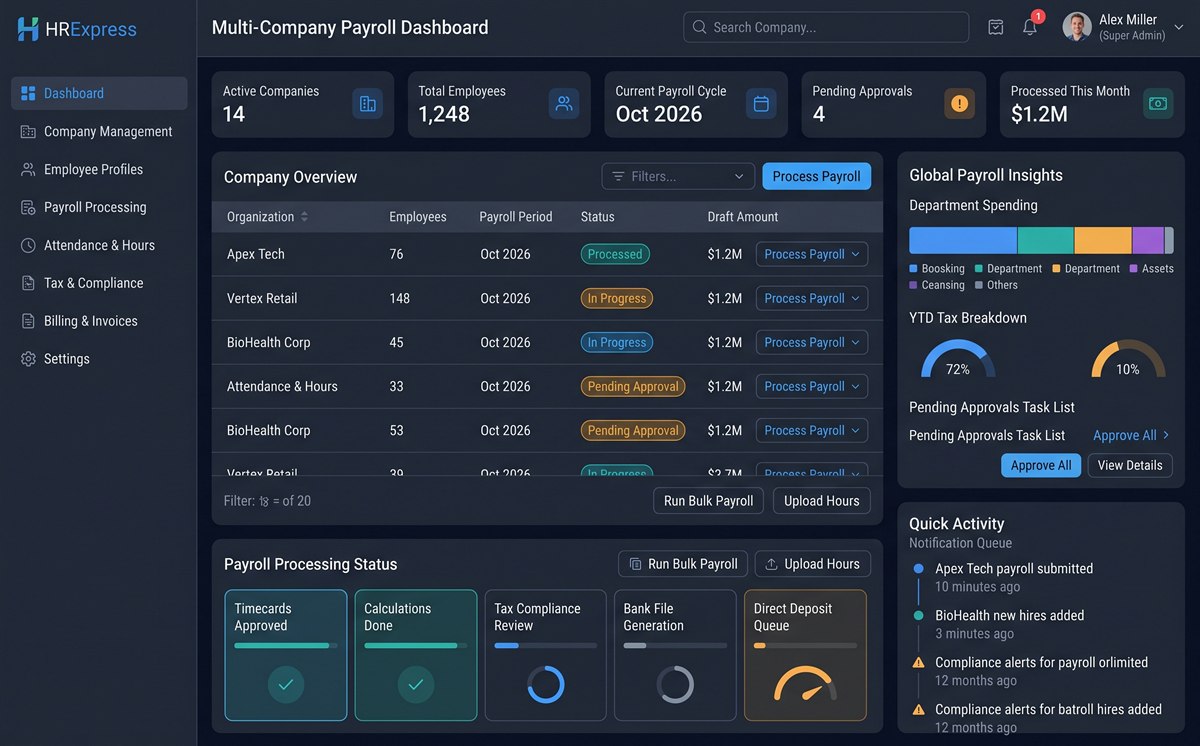Viewport: 1200px width, 746px height.
Task: Open Company Management in the sidebar
Action: 99,131
